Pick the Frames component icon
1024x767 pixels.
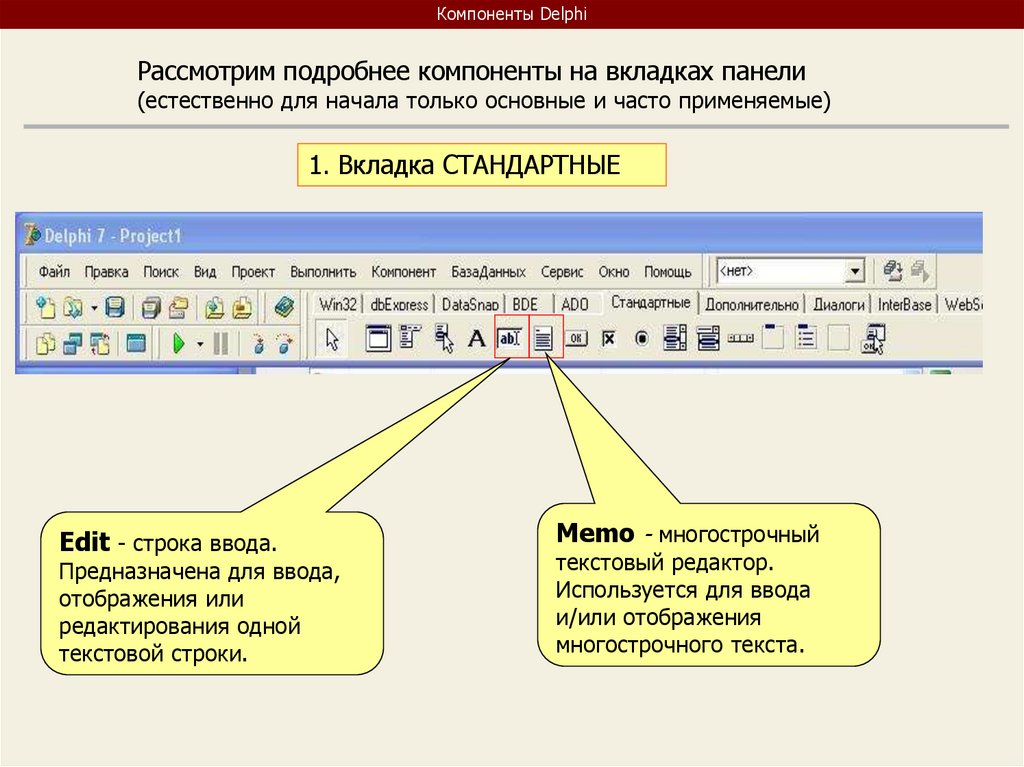coord(377,338)
